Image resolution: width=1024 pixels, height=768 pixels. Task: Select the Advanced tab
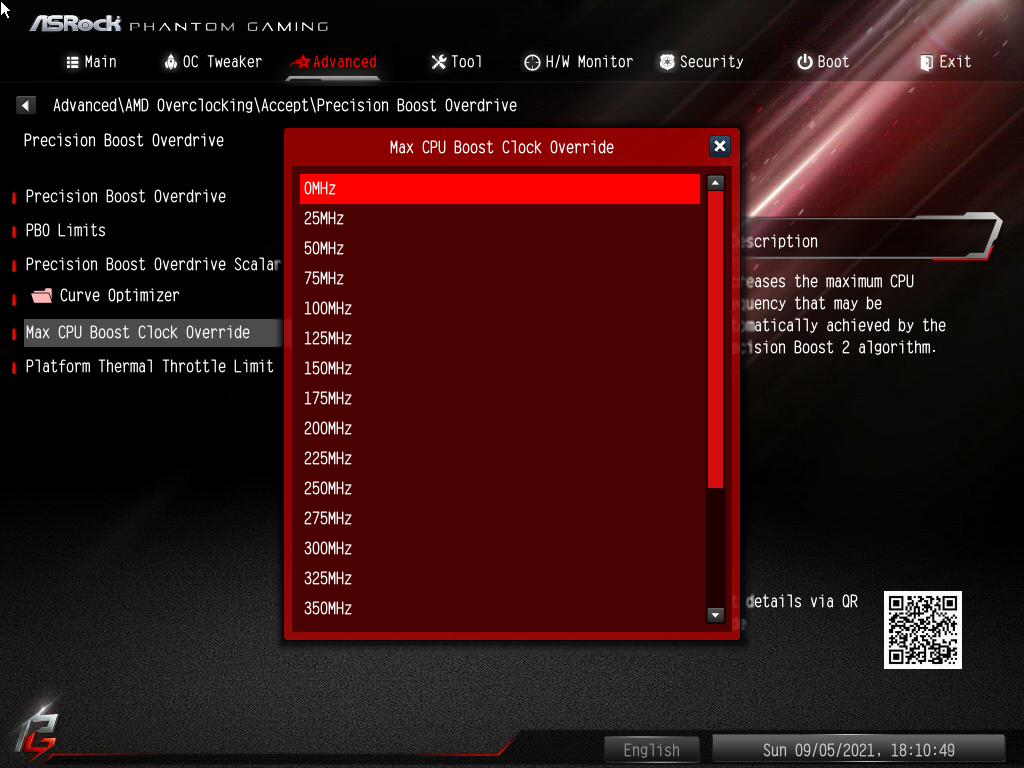[x=334, y=62]
